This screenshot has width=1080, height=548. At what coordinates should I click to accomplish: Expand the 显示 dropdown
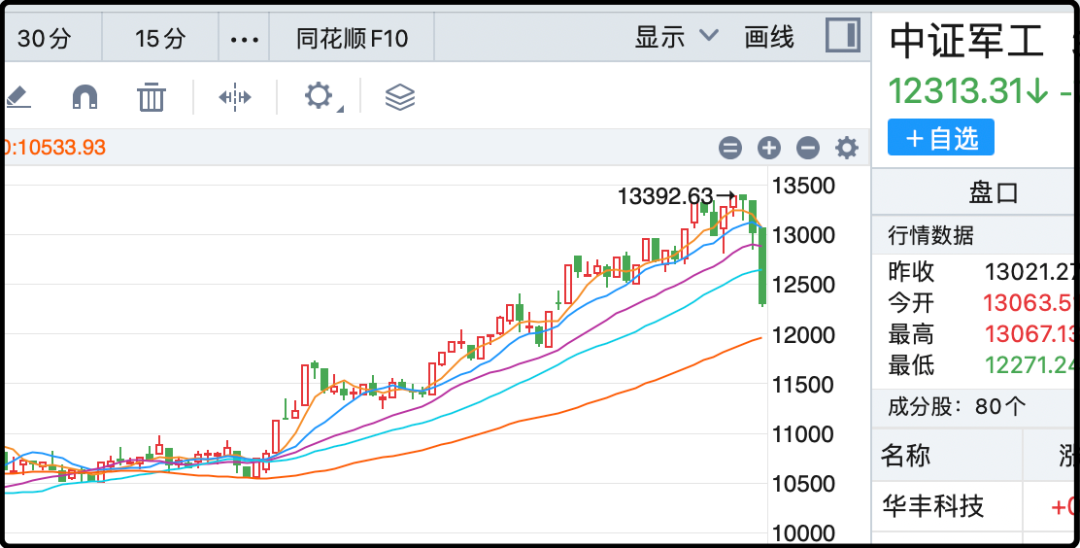pos(676,37)
